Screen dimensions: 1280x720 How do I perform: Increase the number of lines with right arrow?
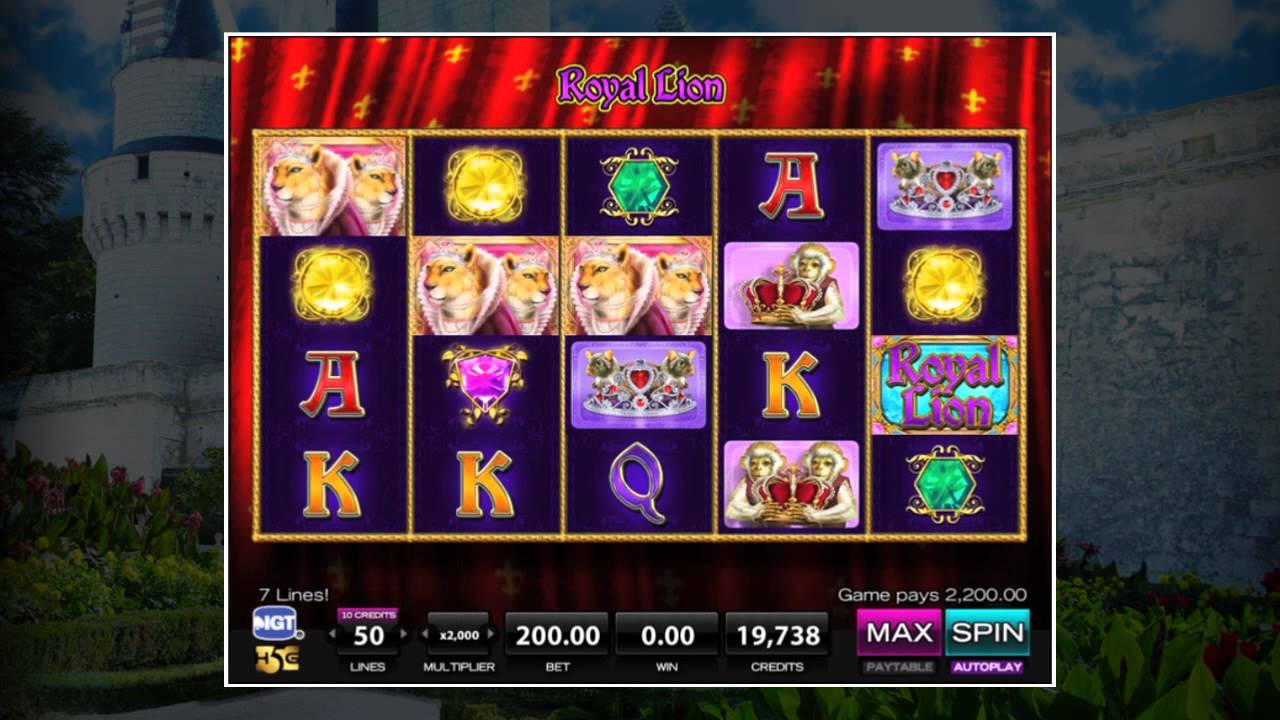point(404,634)
